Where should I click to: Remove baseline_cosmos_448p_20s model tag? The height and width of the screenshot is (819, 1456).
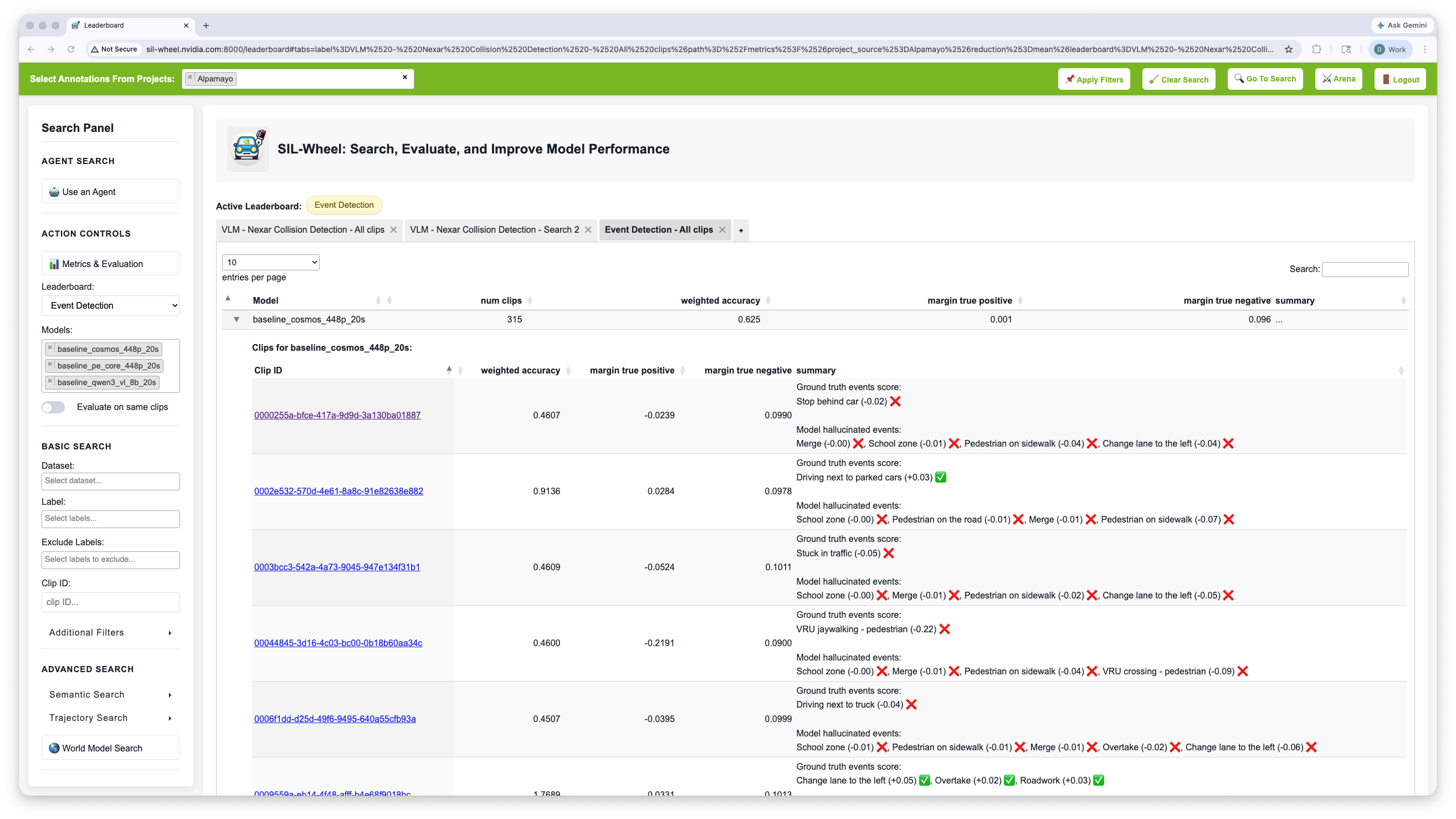point(50,348)
